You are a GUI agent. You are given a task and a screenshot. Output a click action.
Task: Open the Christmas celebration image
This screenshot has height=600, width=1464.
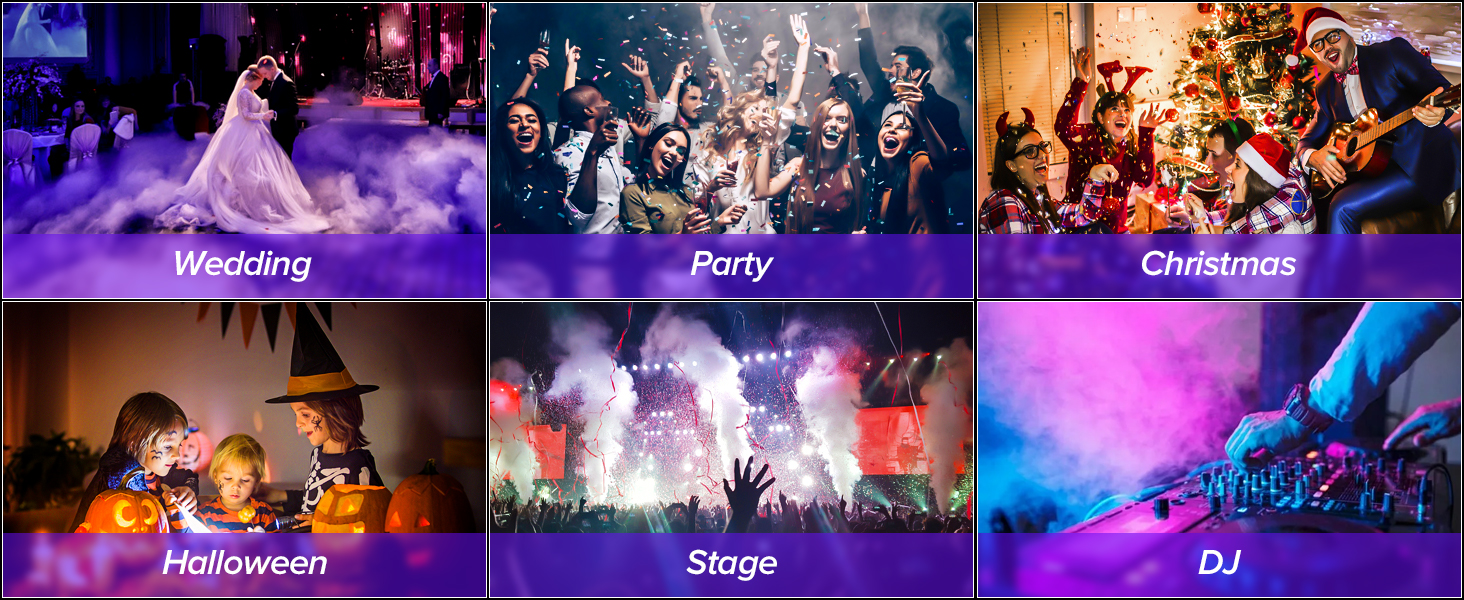pos(1219,118)
